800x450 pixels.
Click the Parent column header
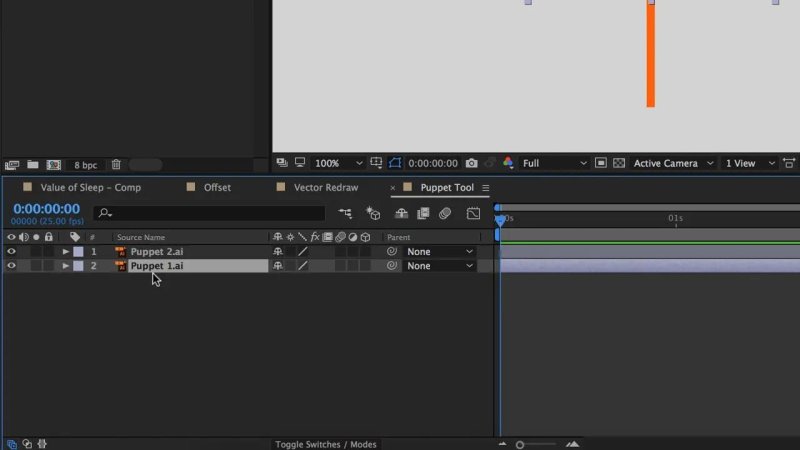click(398, 237)
